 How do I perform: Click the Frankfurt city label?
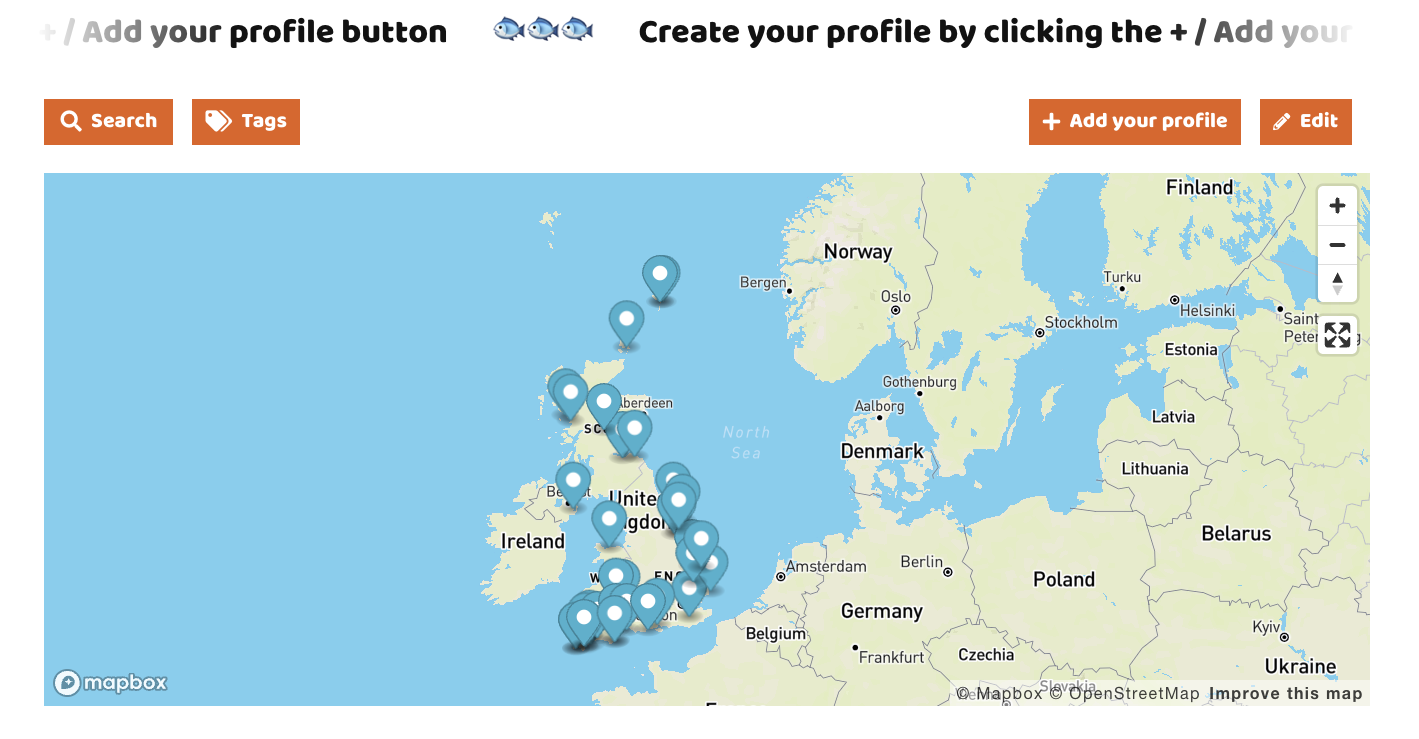892,658
